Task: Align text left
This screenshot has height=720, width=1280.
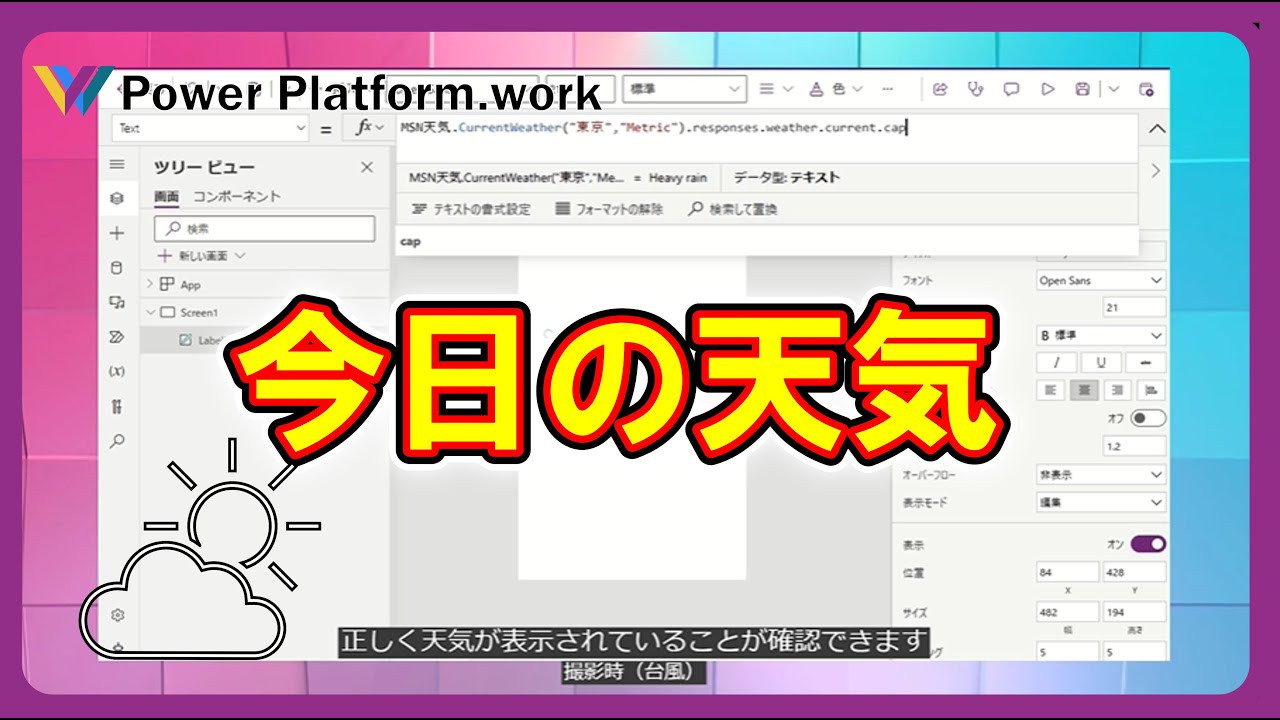Action: (1049, 391)
